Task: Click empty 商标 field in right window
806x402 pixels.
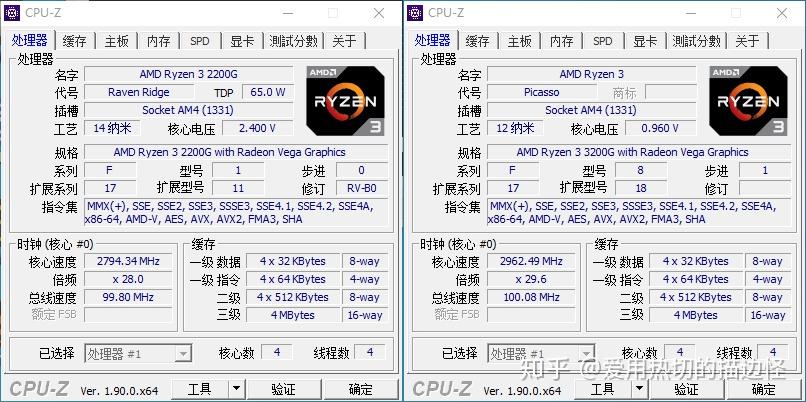Action: tap(671, 92)
